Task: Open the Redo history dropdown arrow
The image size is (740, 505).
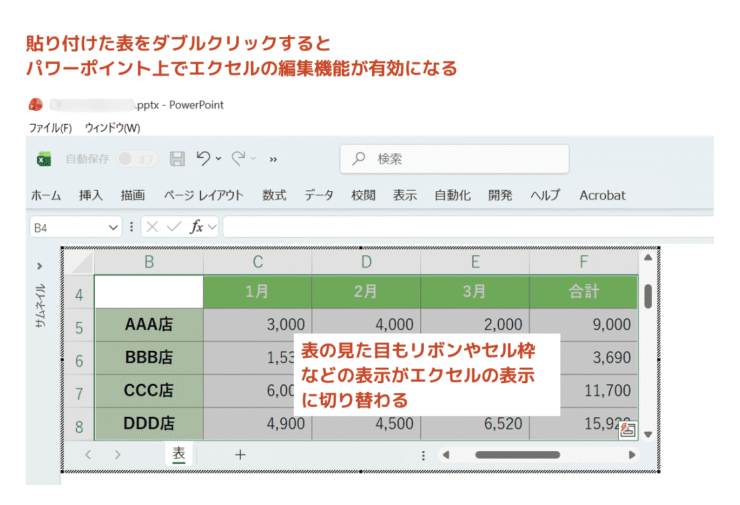Action: 253,159
